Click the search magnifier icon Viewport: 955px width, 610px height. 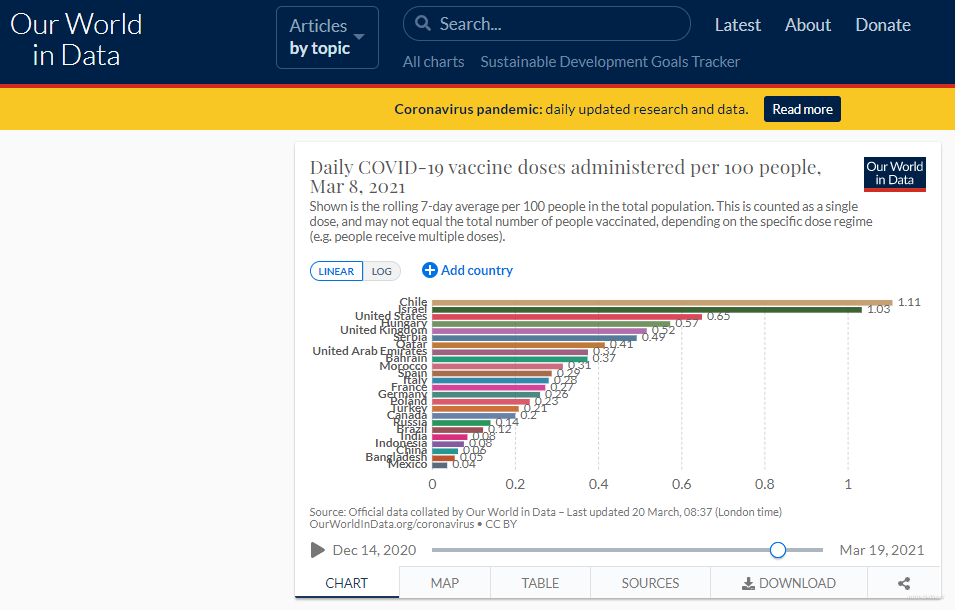point(423,23)
